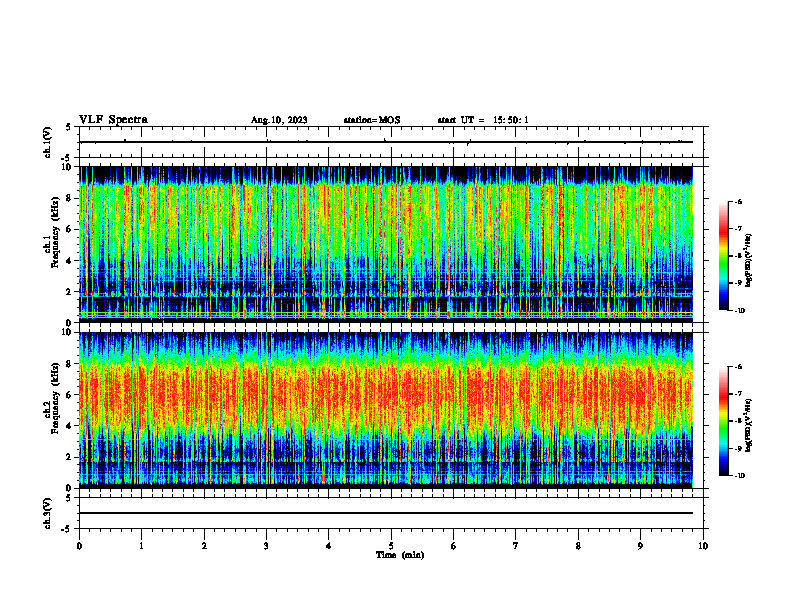Click the "-10" label on the ch.1 color bar

coord(740,311)
